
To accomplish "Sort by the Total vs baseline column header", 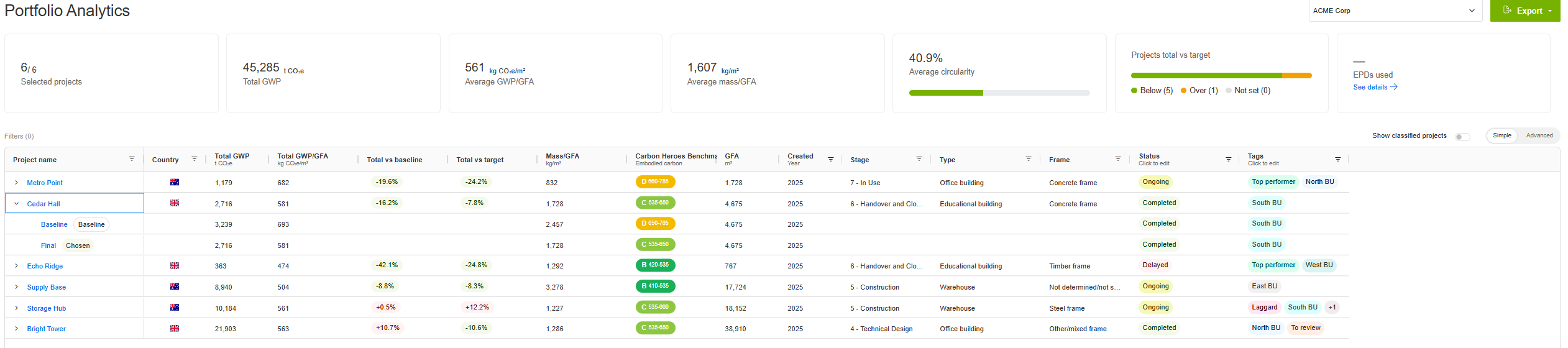I will (x=395, y=160).
